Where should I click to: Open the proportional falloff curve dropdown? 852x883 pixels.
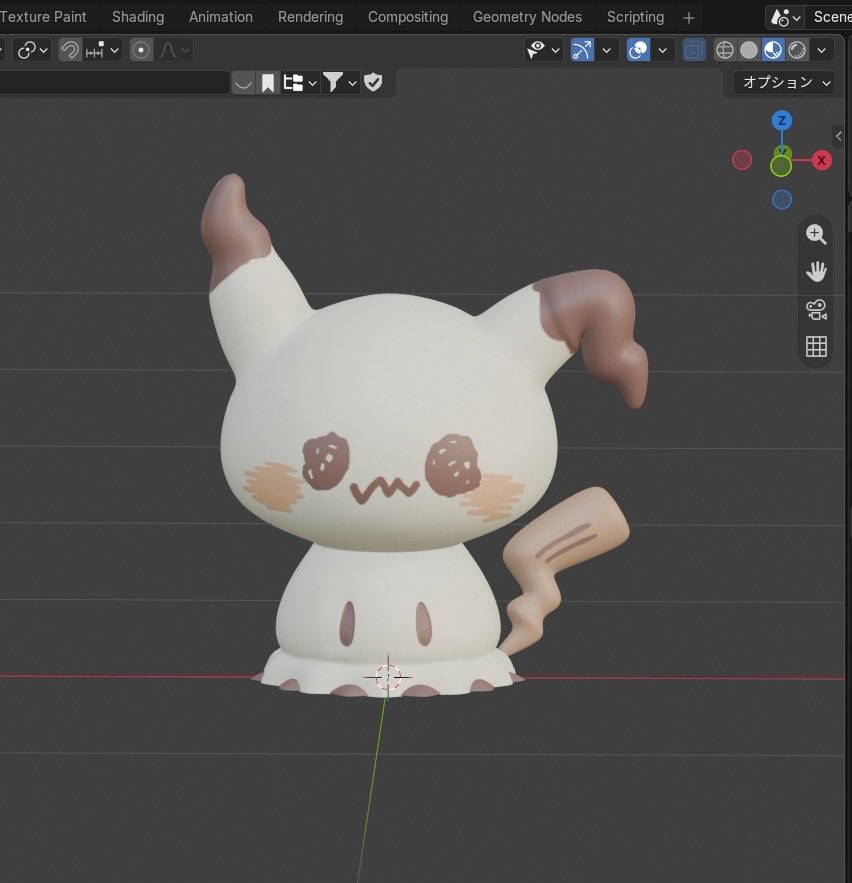point(174,50)
